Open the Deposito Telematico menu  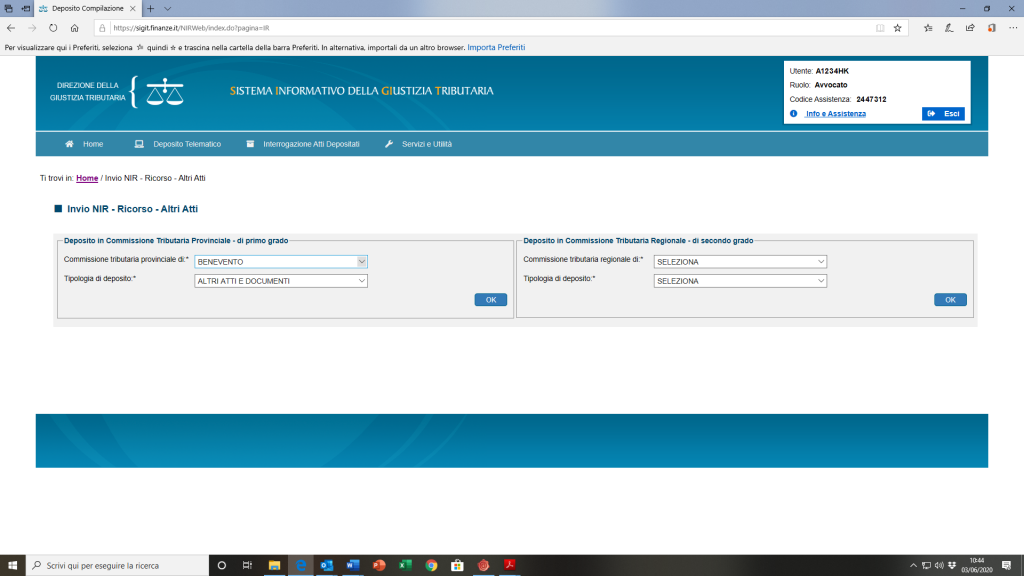tap(178, 144)
